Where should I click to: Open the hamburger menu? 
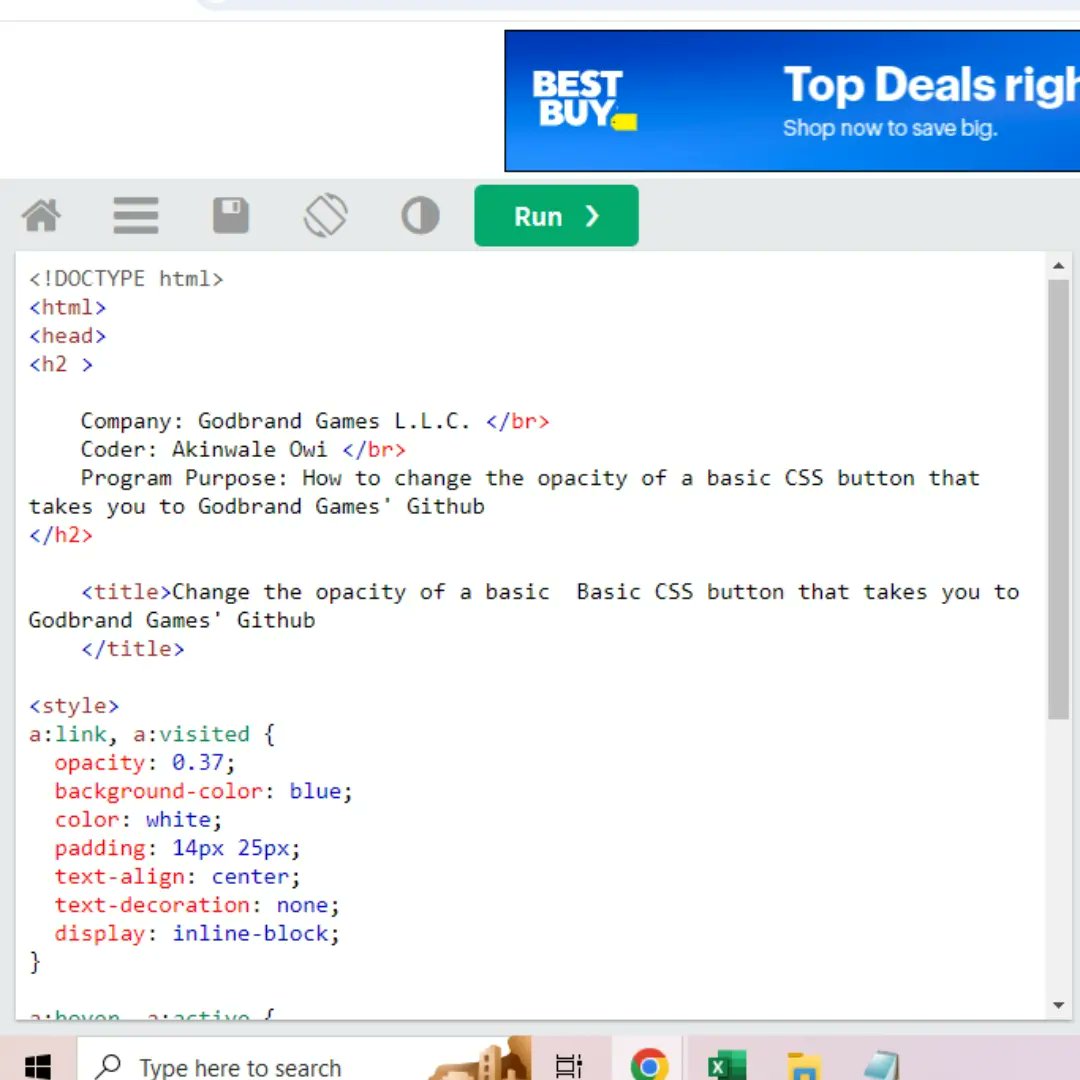tap(136, 215)
